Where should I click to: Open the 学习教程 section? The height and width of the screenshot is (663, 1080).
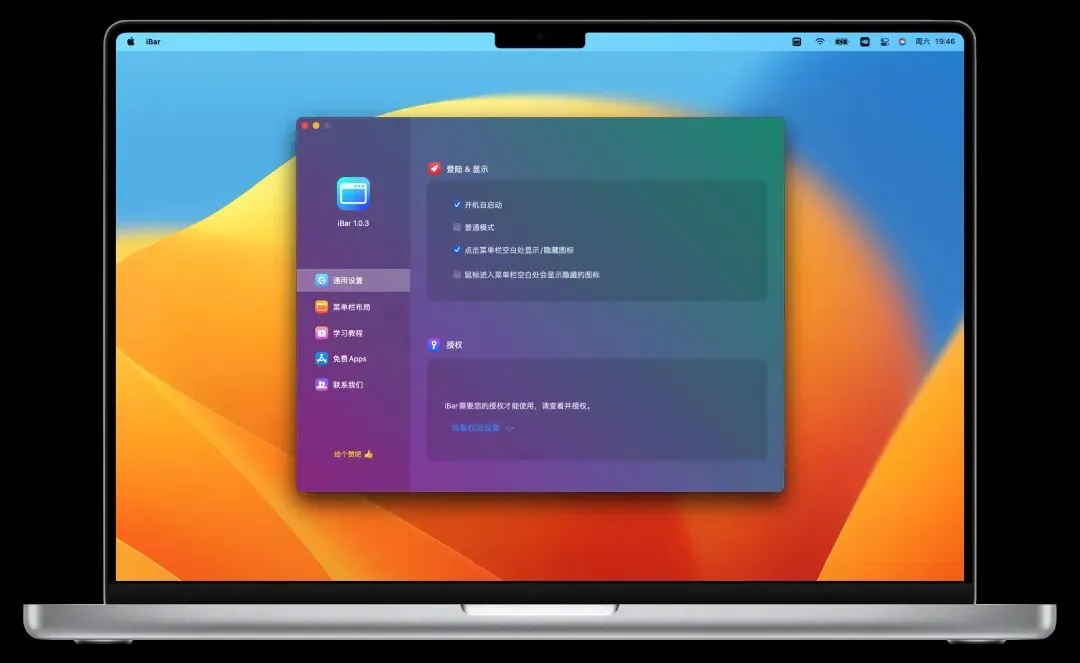click(353, 333)
